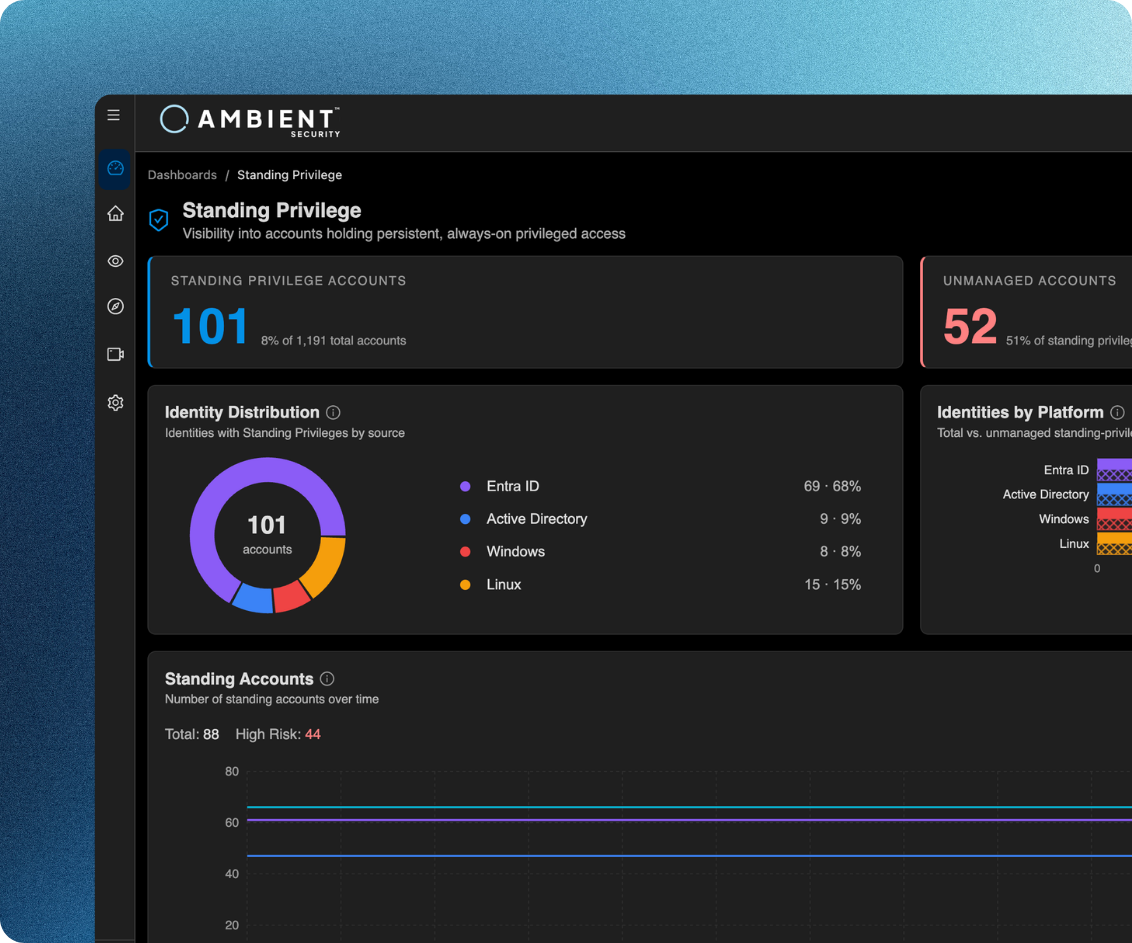Click the Ambient Security logo

pyautogui.click(x=250, y=121)
